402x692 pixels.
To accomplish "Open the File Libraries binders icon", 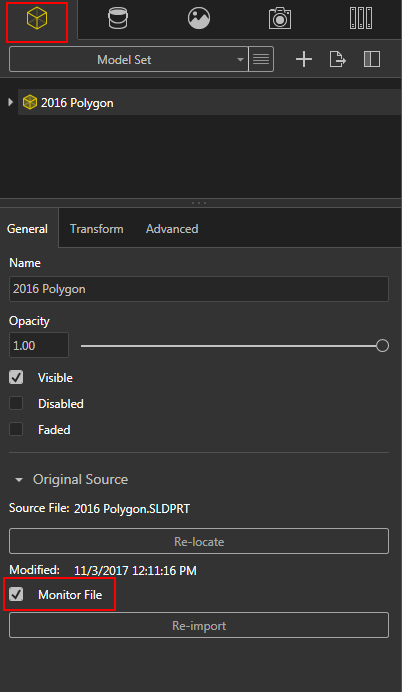I will pyautogui.click(x=361, y=19).
